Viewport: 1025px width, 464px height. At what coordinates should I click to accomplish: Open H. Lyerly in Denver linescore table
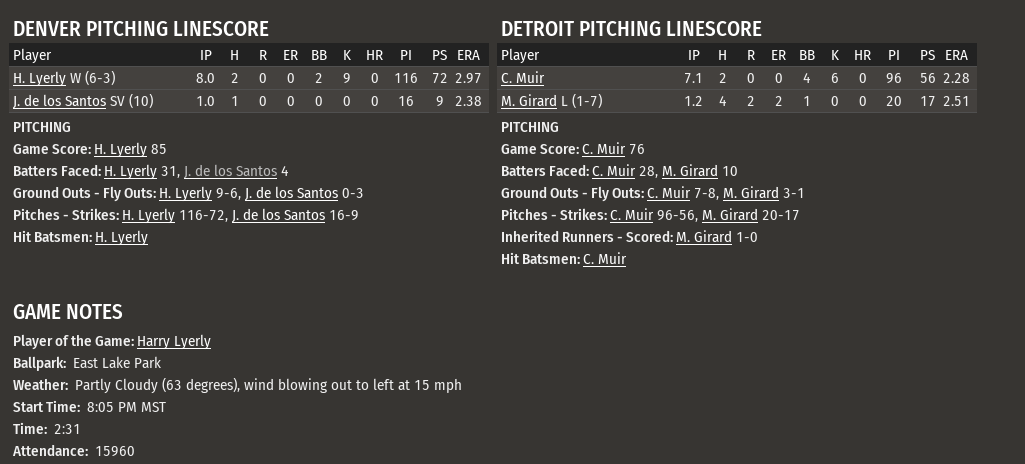pos(39,78)
